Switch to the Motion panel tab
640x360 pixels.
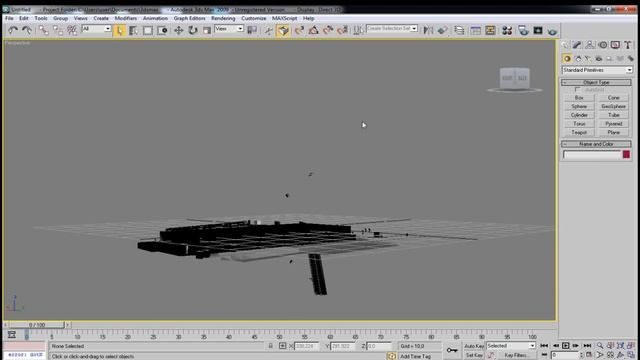pyautogui.click(x=603, y=45)
